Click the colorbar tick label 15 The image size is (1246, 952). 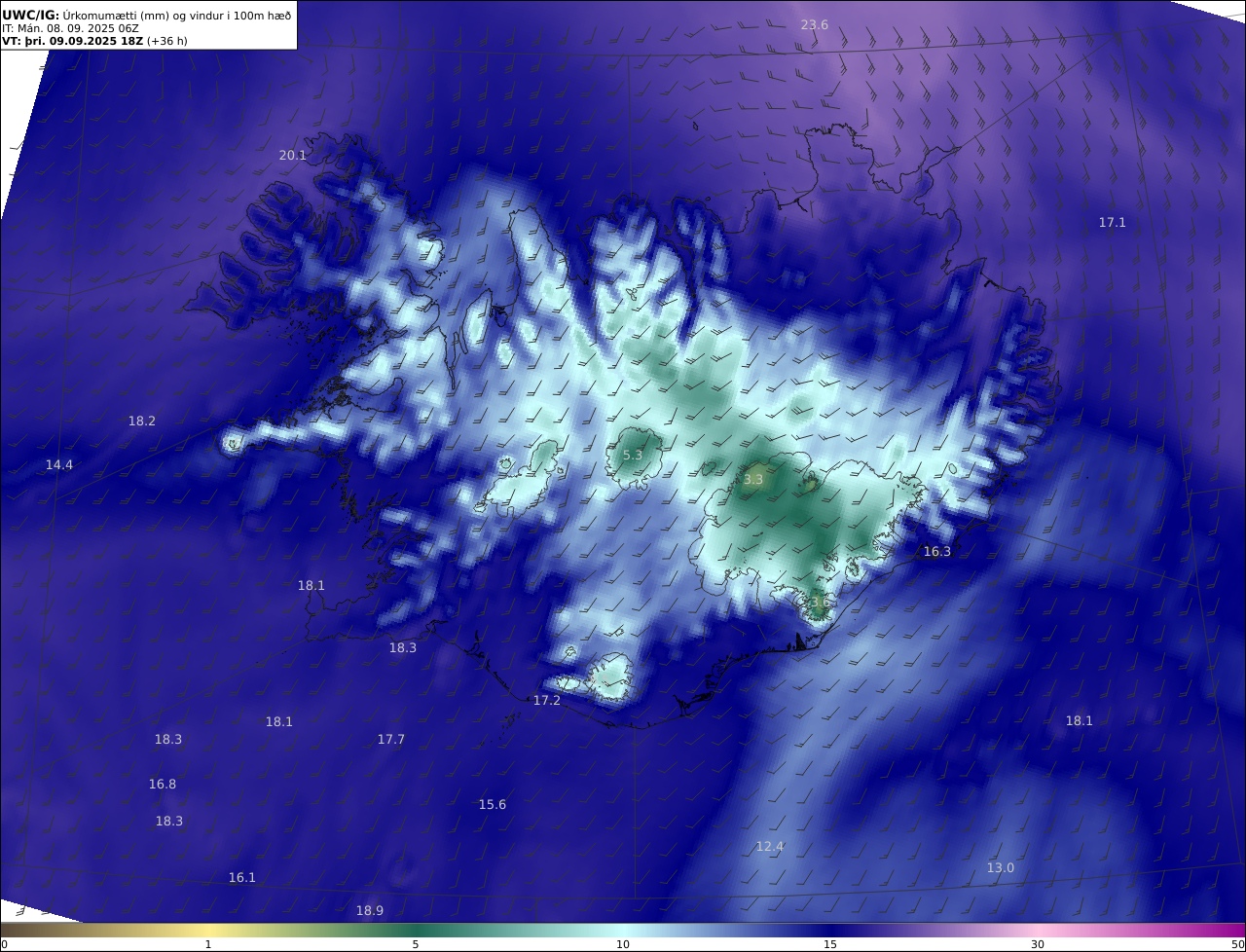pos(830,944)
